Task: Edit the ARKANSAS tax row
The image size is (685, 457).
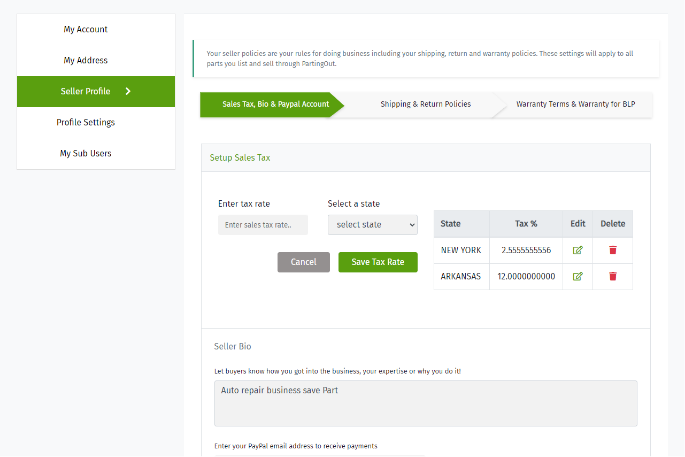Action: [577, 276]
